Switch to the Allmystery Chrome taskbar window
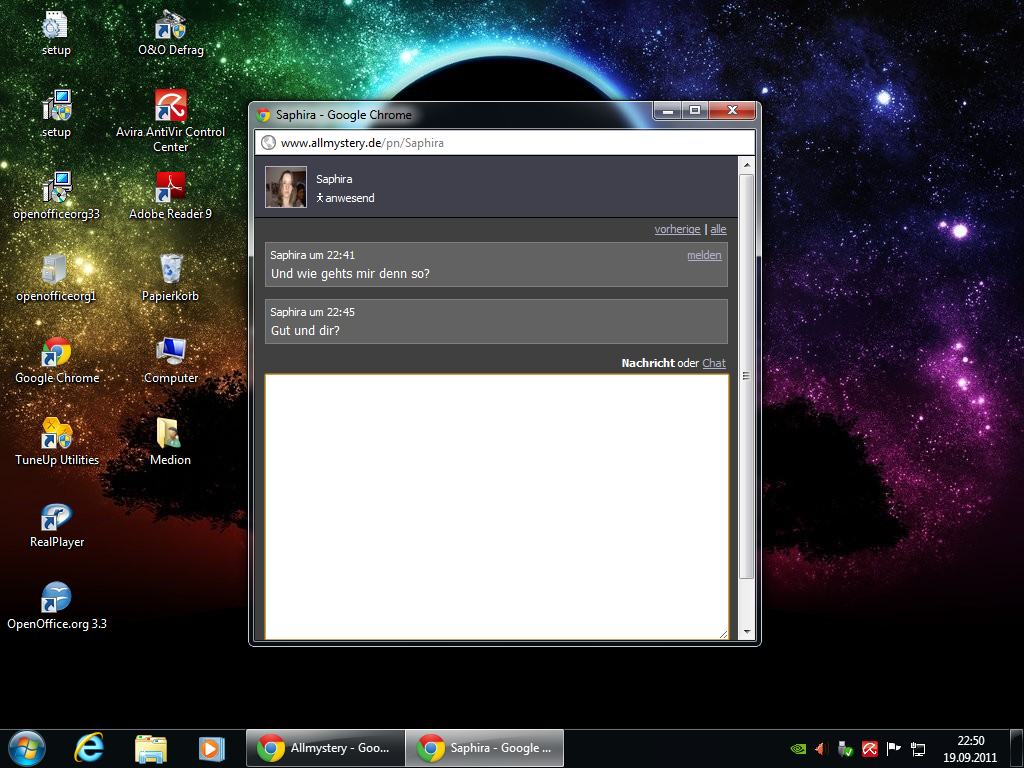Viewport: 1024px width, 768px height. point(325,748)
